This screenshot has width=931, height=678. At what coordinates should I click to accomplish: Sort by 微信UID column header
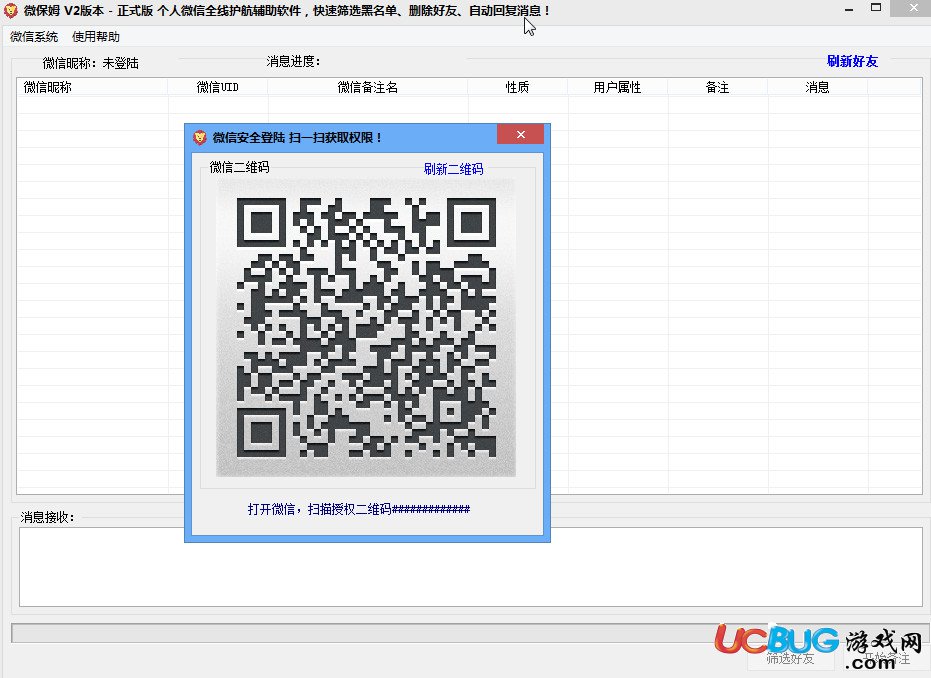tap(218, 87)
